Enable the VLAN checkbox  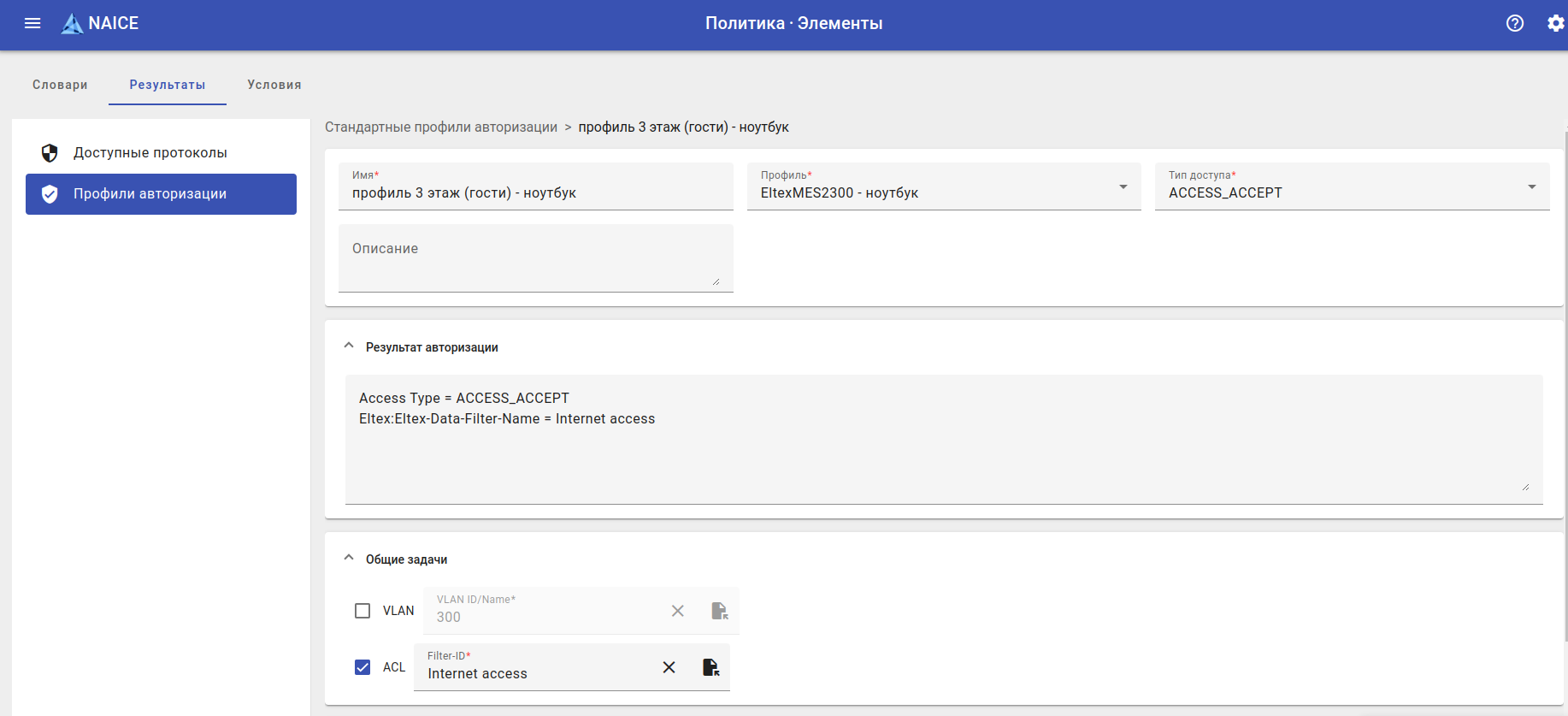click(x=363, y=611)
